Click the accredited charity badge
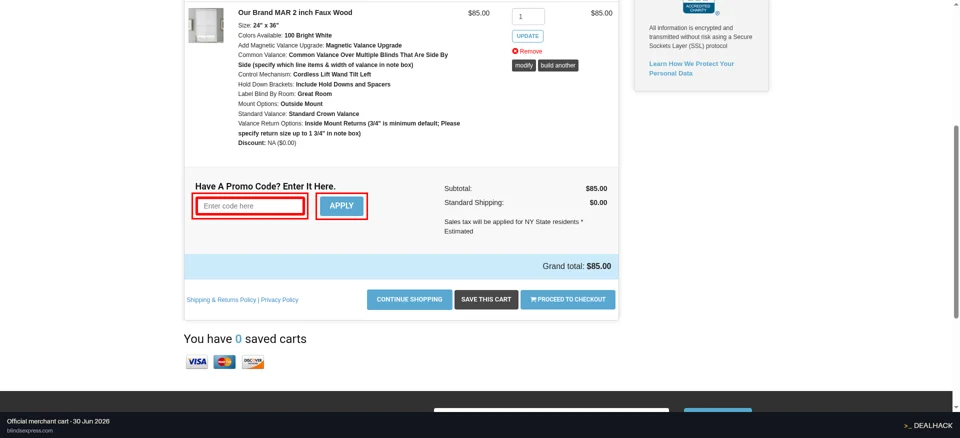 701,7
